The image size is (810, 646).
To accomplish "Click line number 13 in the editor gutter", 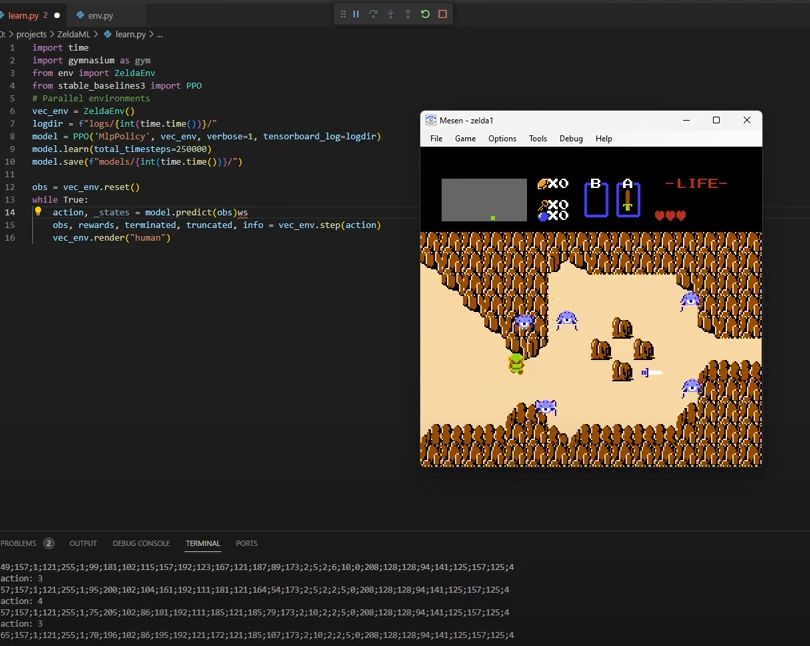I will [10, 199].
